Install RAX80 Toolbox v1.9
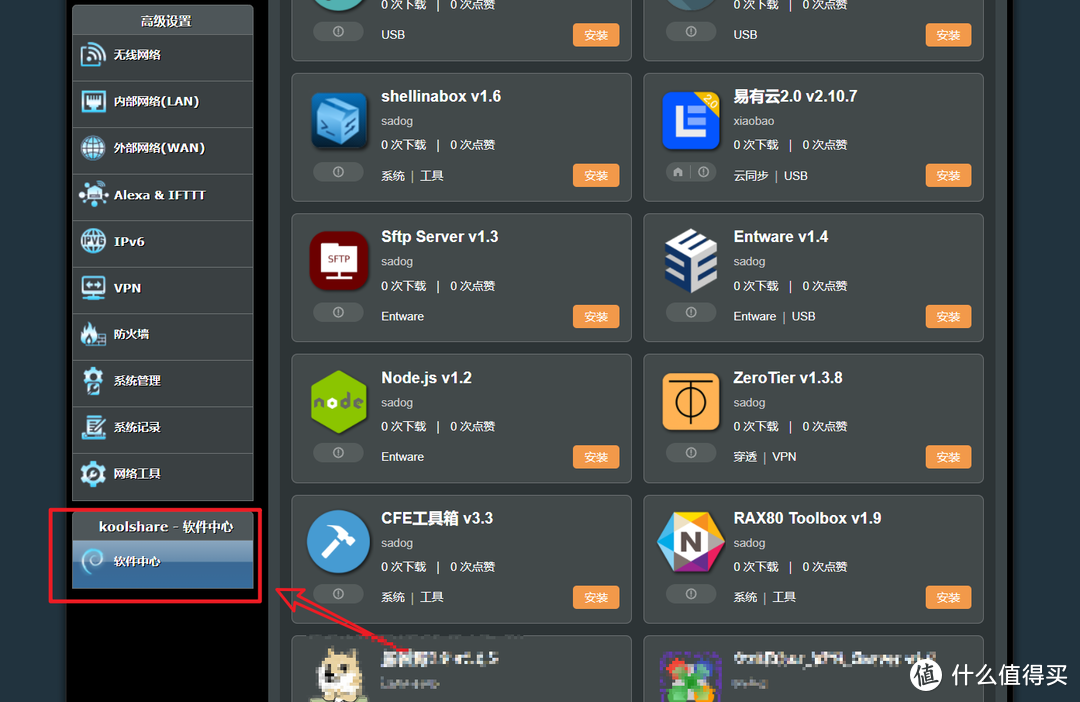1080x702 pixels. [x=948, y=597]
